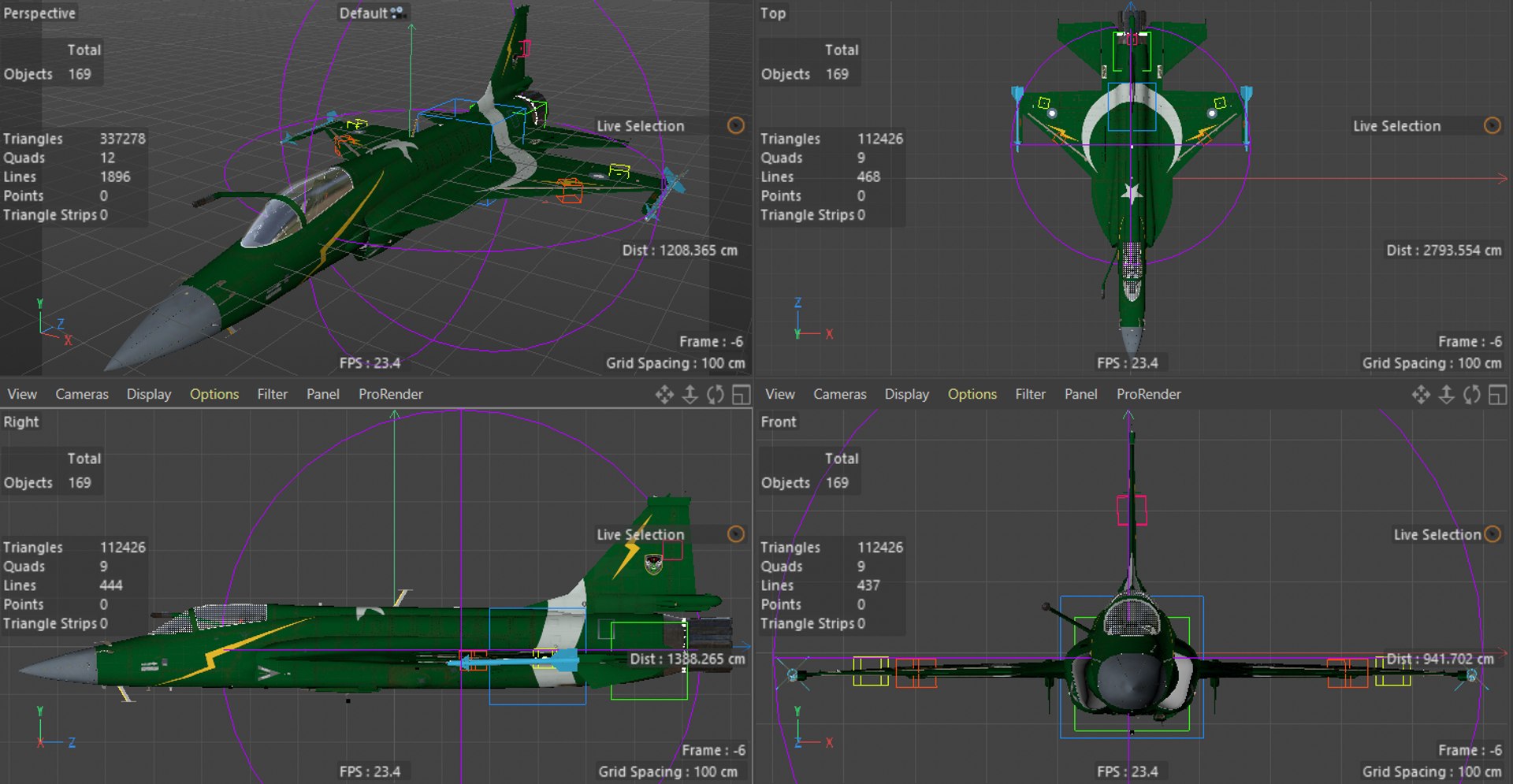Screen dimensions: 1513x784
Task: Open highlighted Options menu above Right viewport
Action: pyautogui.click(x=214, y=394)
